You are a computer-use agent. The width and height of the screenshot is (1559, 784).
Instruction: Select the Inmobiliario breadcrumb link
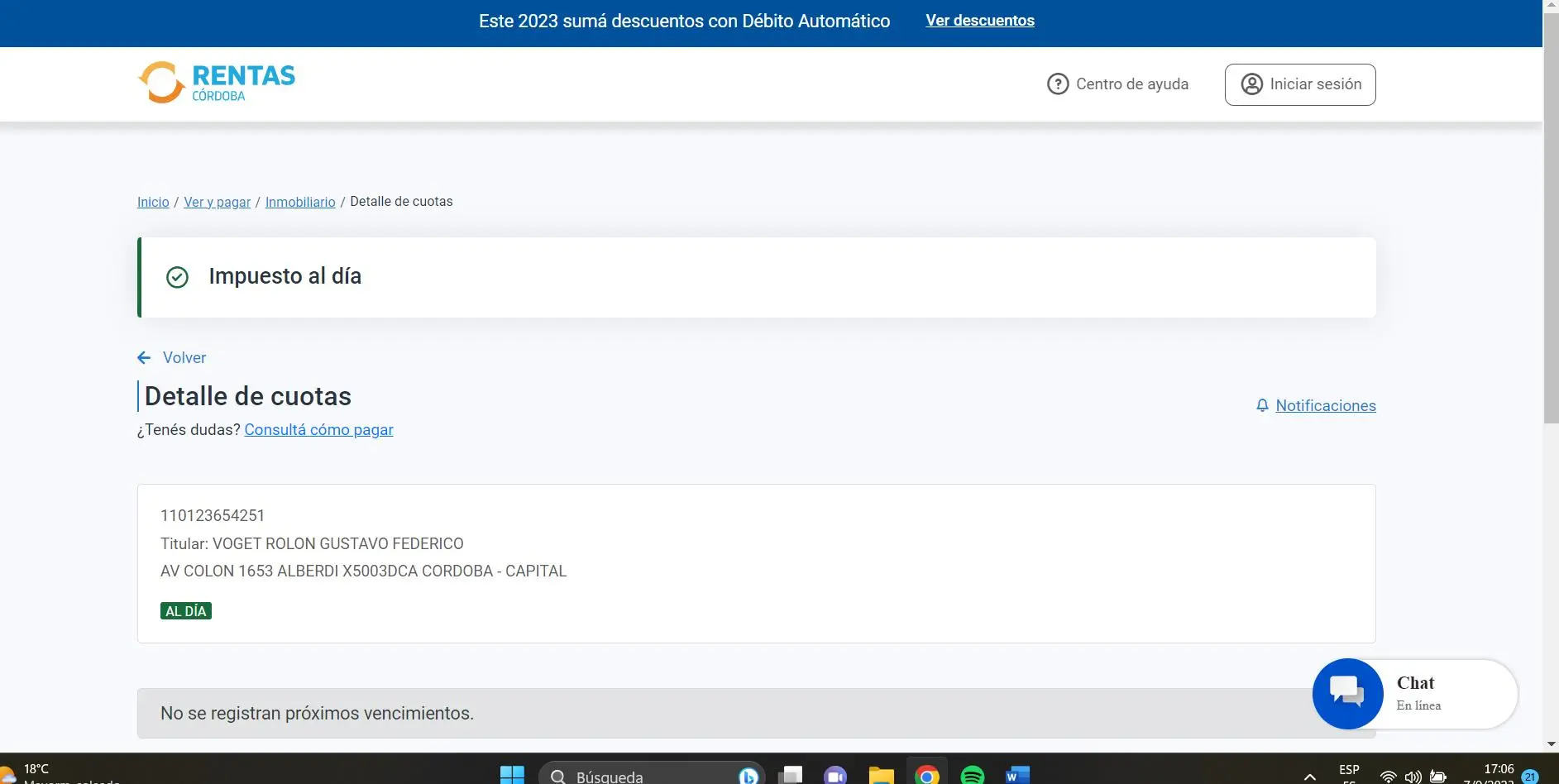point(300,202)
